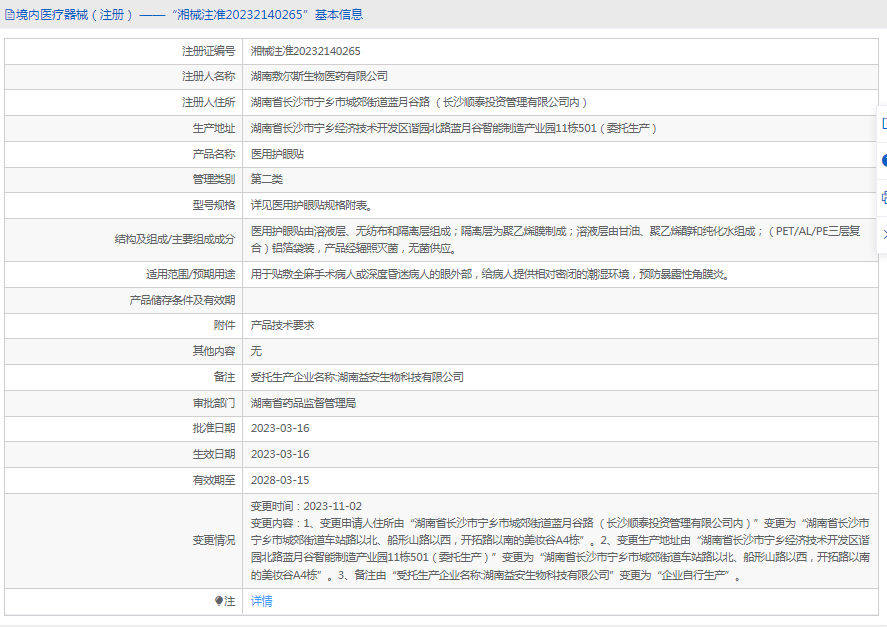
Task: Select the product name 医用护眼贴
Action: 277,154
